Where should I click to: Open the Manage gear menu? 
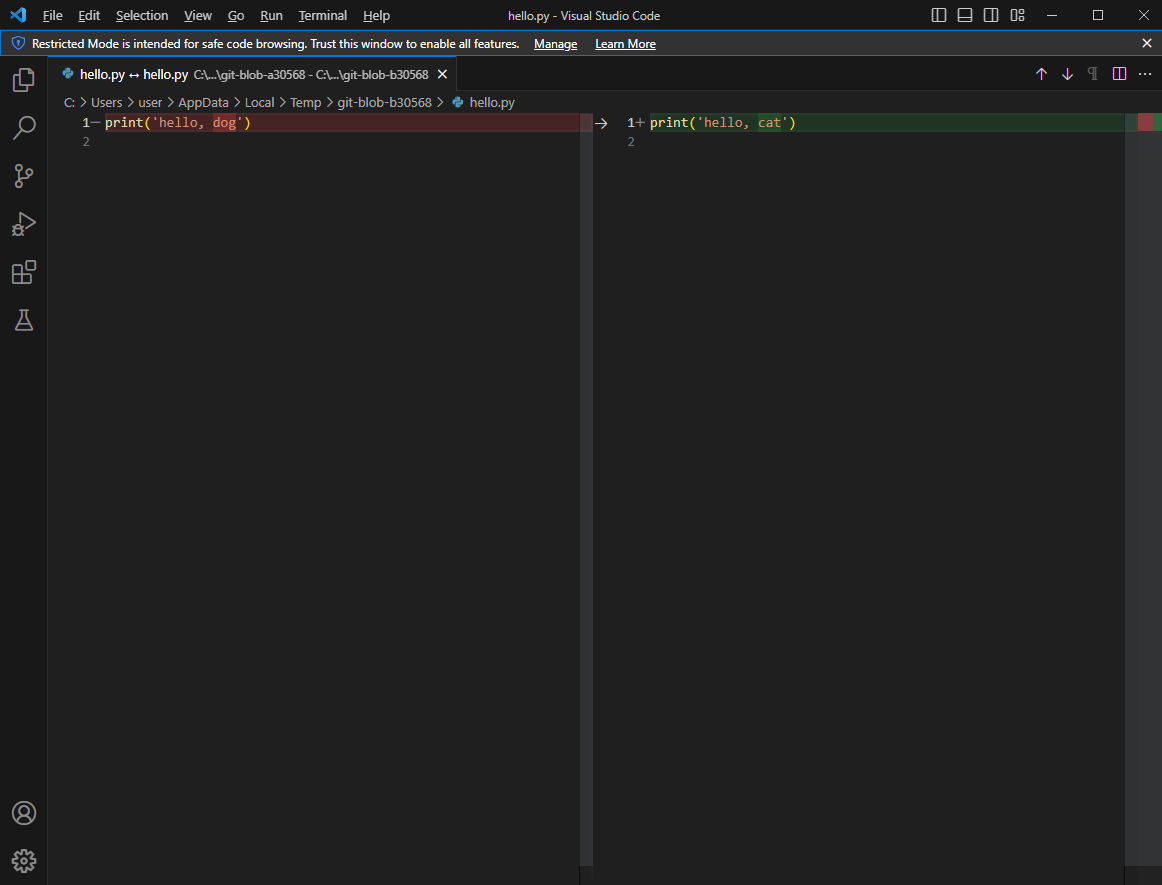[x=24, y=861]
